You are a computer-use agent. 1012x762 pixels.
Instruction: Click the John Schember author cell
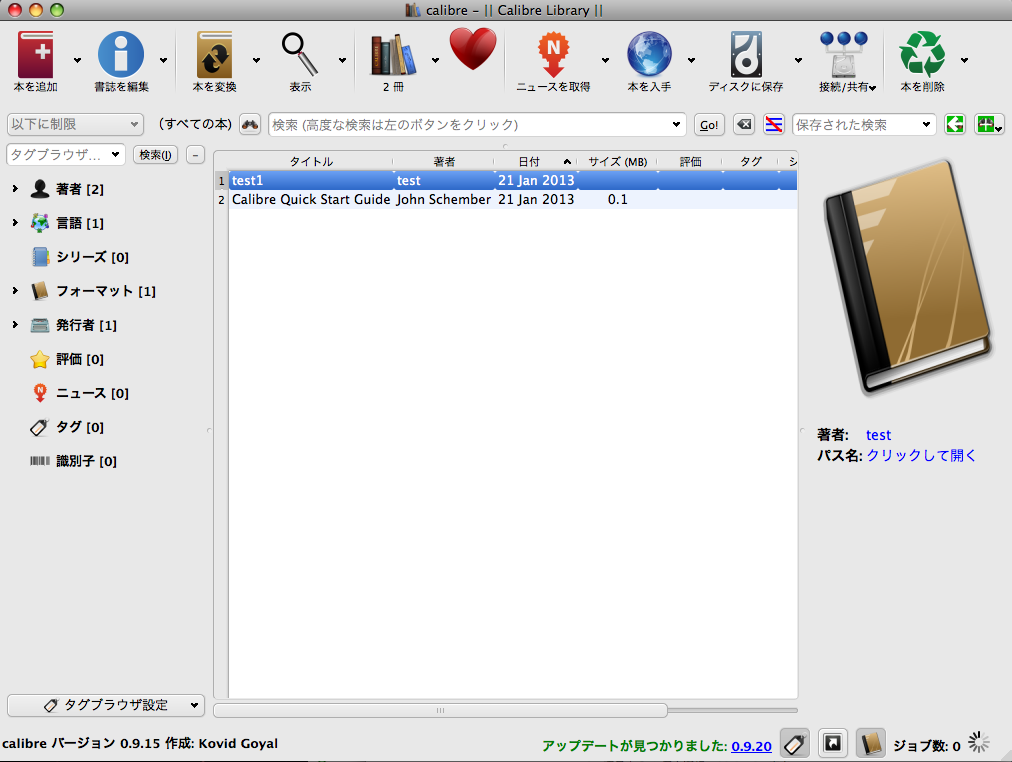point(444,199)
